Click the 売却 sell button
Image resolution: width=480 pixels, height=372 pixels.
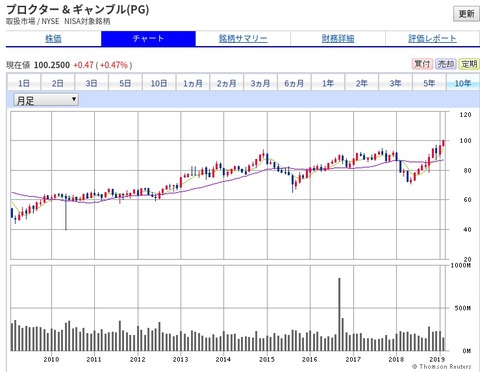446,64
